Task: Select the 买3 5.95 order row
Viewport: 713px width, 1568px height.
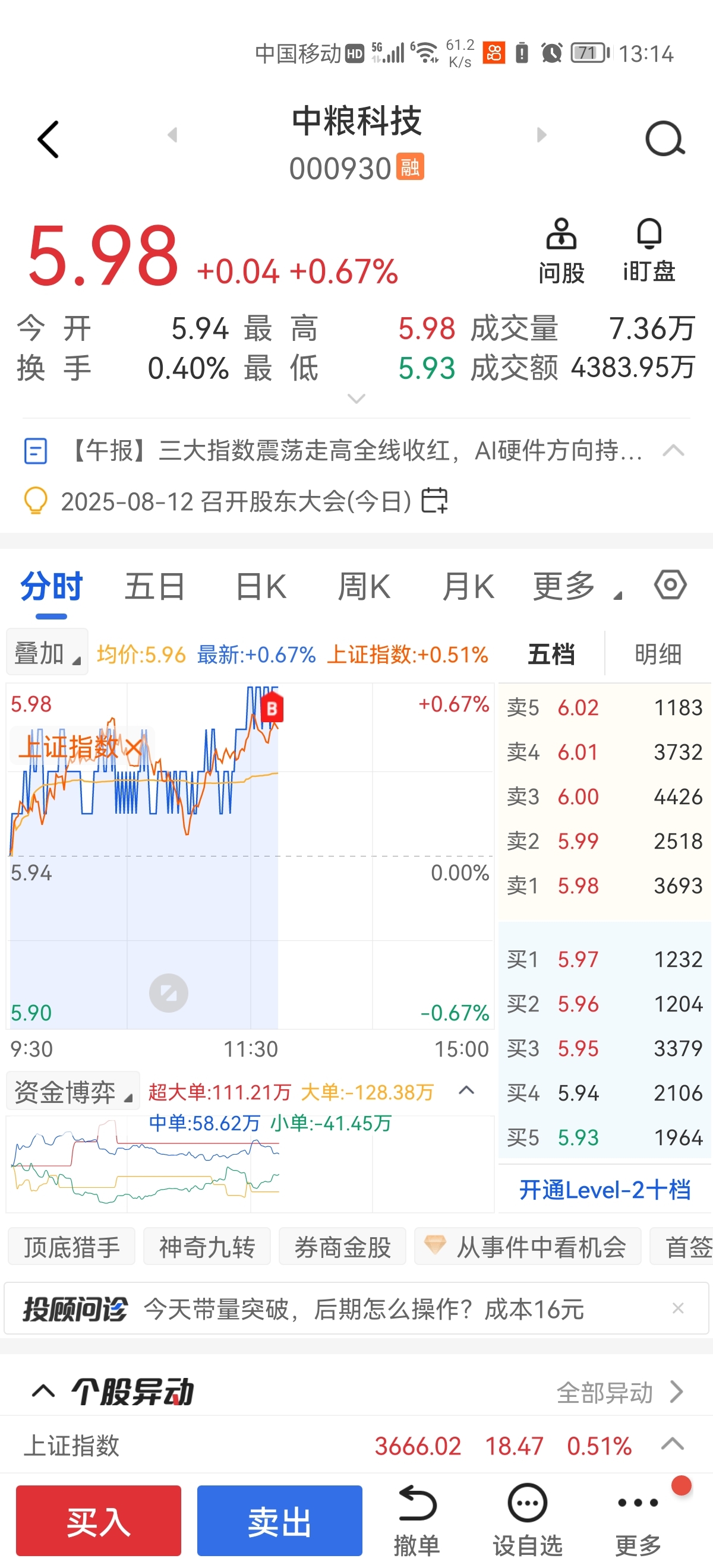Action: point(605,1048)
